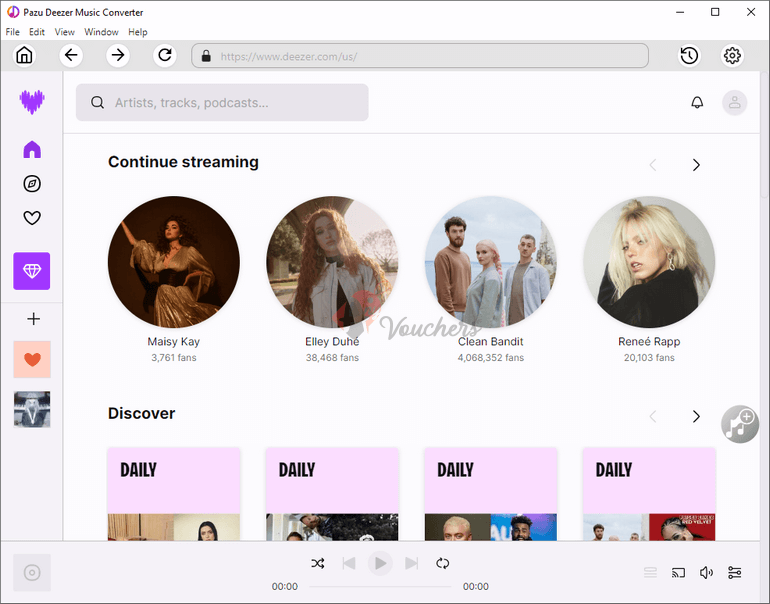Open Reneé Rapp artist picture
The image size is (770, 604).
coord(649,262)
